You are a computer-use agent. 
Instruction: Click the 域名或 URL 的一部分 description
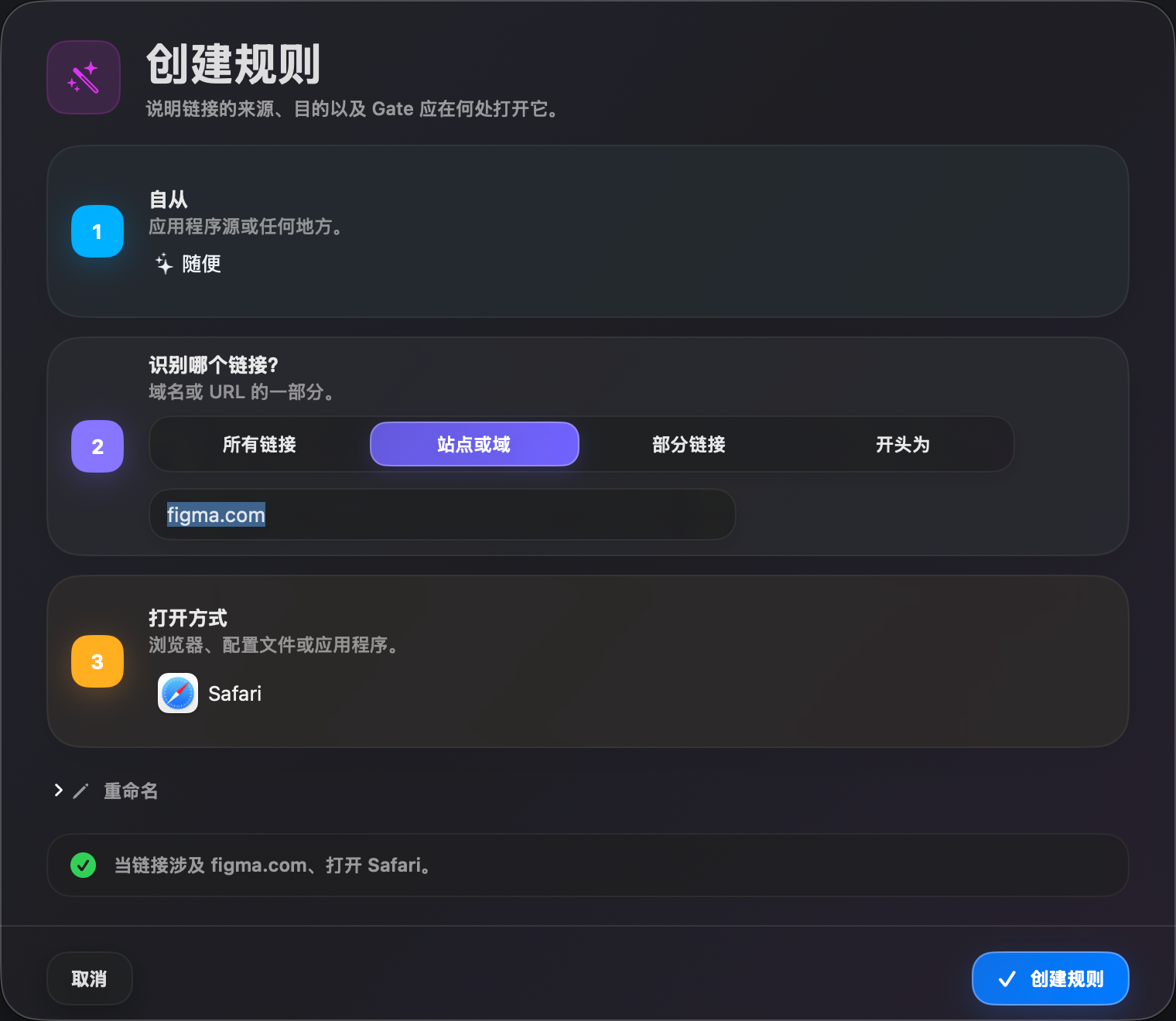click(x=241, y=392)
